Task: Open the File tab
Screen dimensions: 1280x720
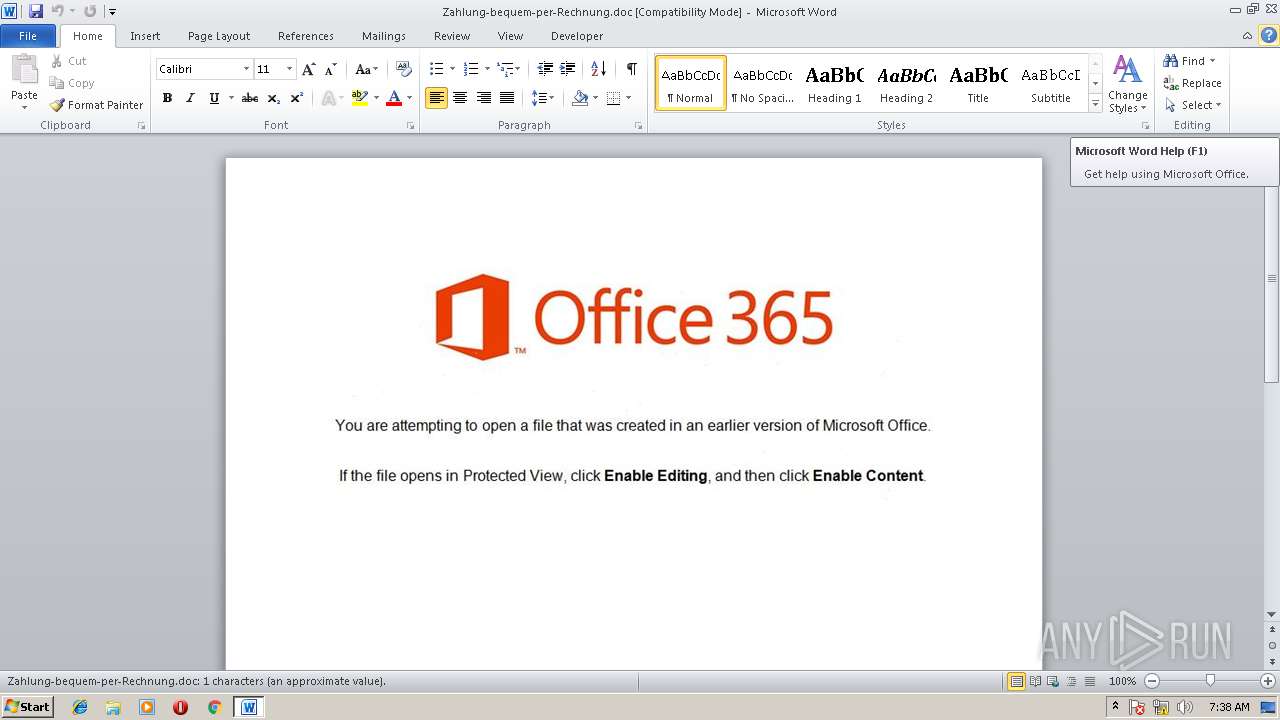Action: point(28,36)
